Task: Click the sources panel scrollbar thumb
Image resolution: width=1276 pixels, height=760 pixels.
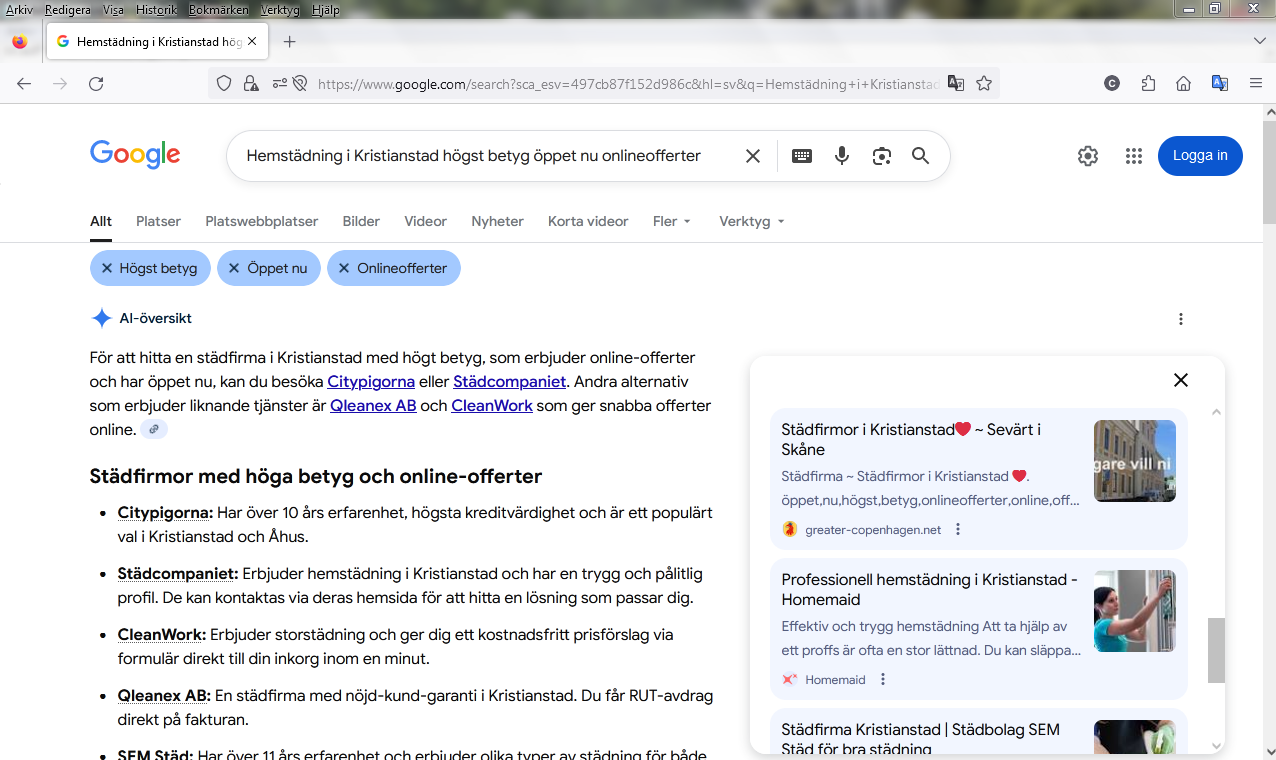Action: pyautogui.click(x=1216, y=650)
